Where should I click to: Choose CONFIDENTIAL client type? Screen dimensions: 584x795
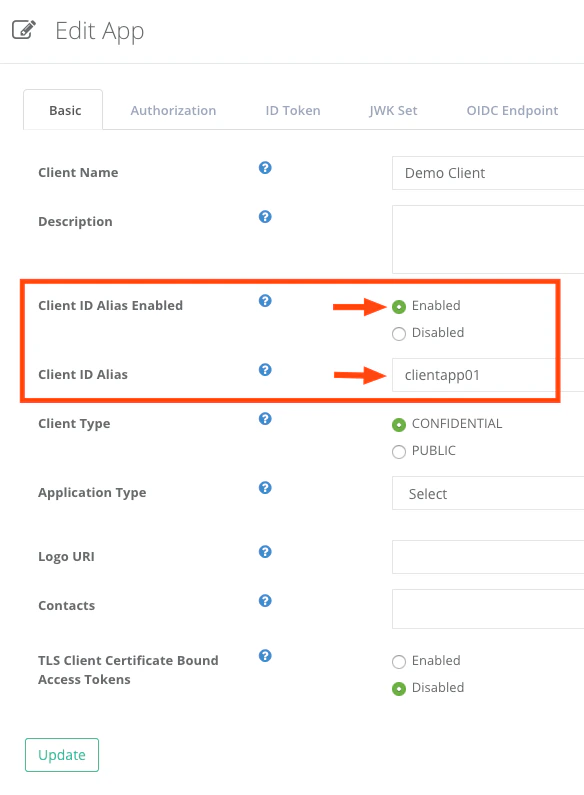coord(399,425)
